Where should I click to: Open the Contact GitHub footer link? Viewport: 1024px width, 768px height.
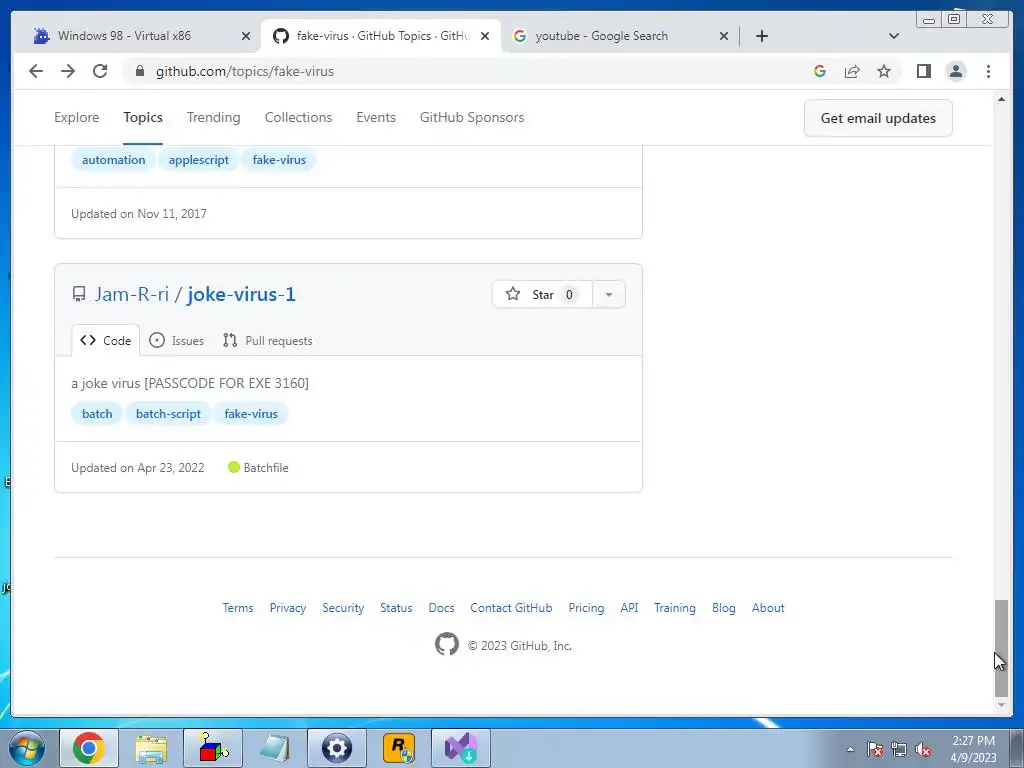(x=511, y=608)
